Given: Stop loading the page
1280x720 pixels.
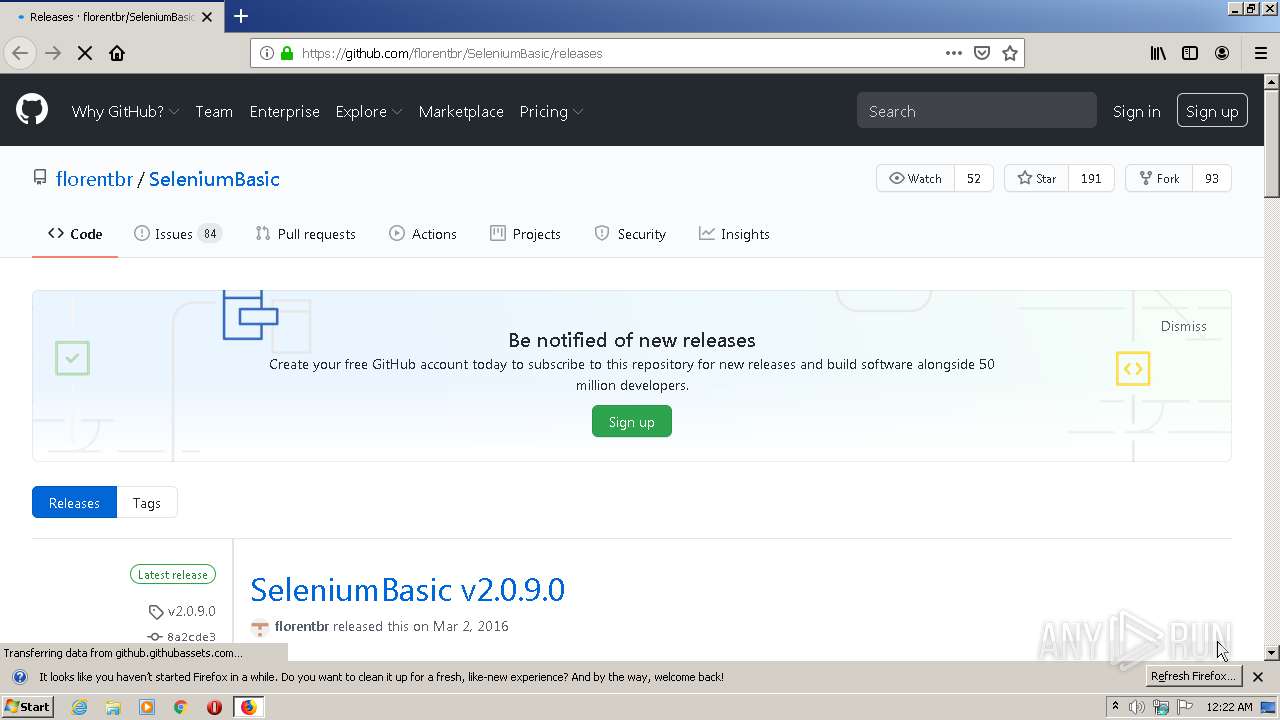Looking at the screenshot, I should click(85, 53).
